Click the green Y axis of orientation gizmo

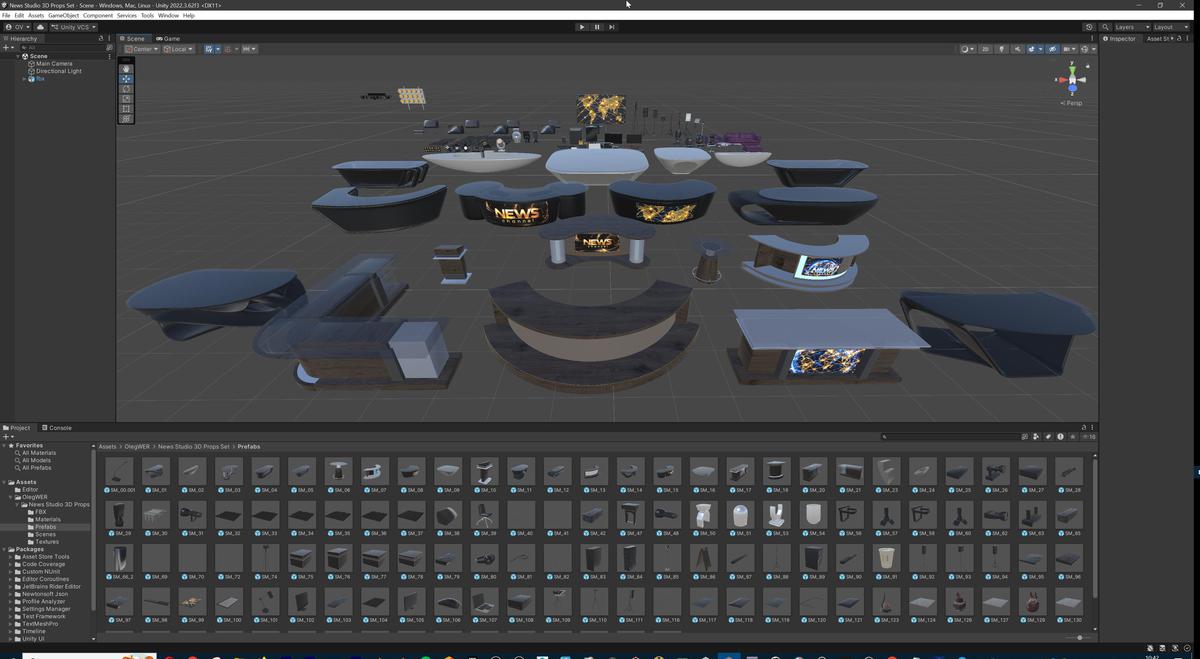click(x=1072, y=69)
